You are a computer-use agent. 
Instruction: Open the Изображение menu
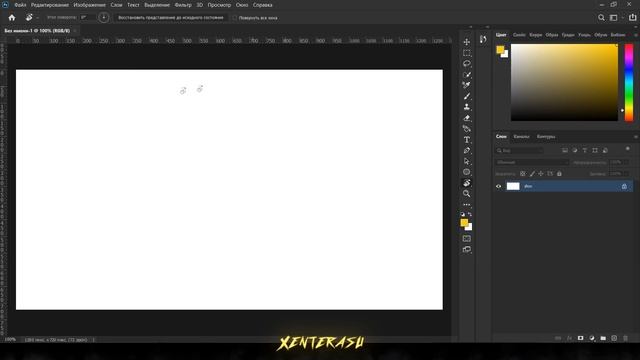tap(89, 5)
